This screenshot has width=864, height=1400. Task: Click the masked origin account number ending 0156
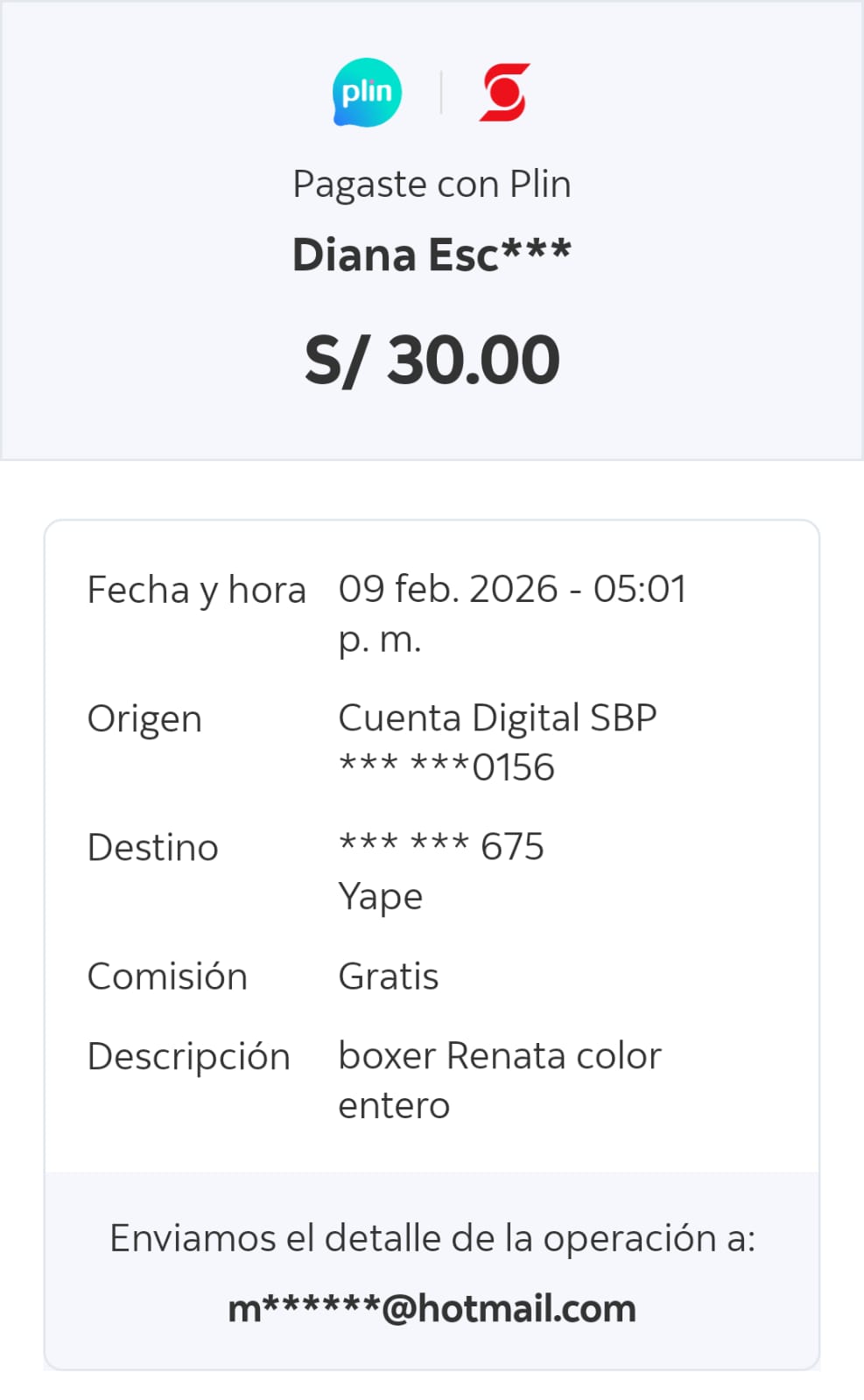[446, 768]
